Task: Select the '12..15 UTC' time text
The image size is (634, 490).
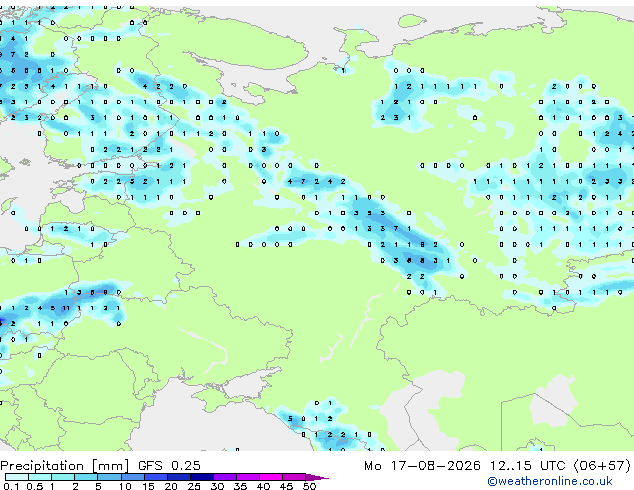Action: (527, 466)
